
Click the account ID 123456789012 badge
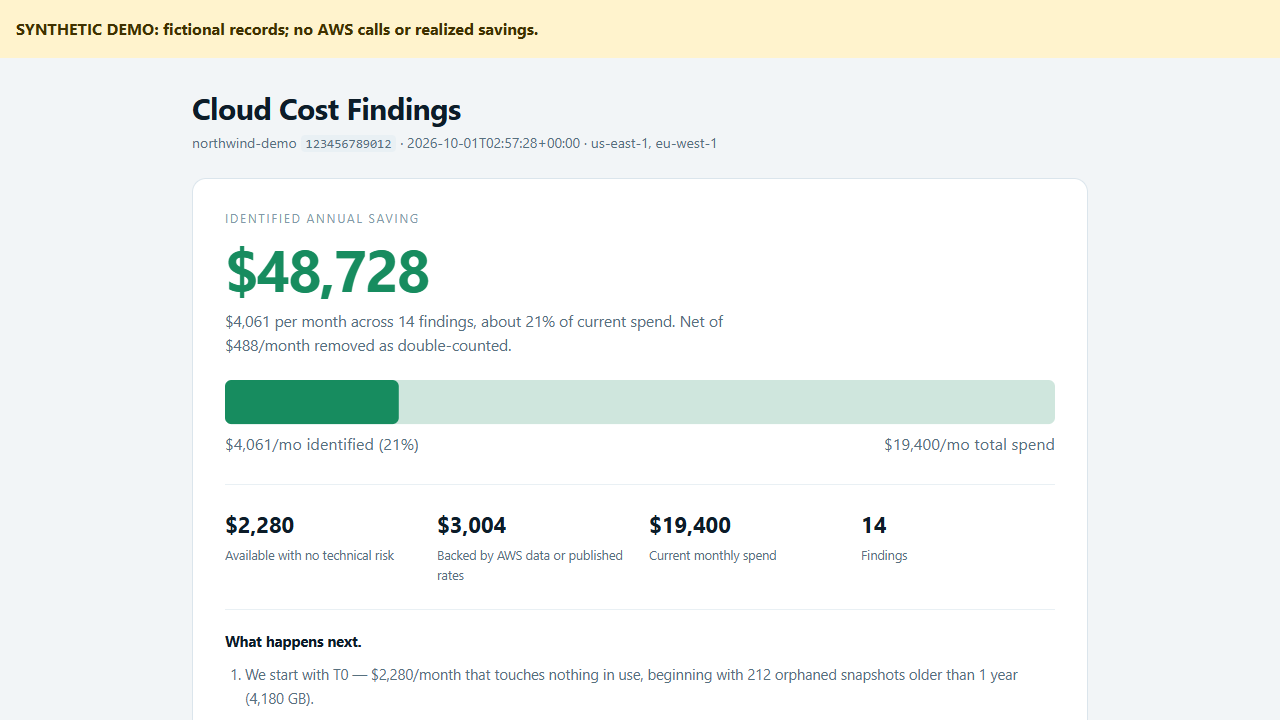(x=348, y=144)
